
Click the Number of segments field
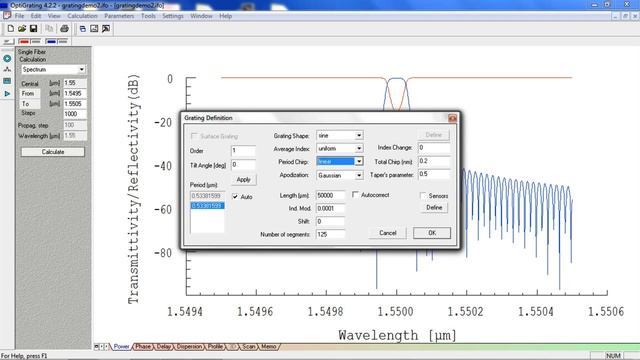pos(330,234)
